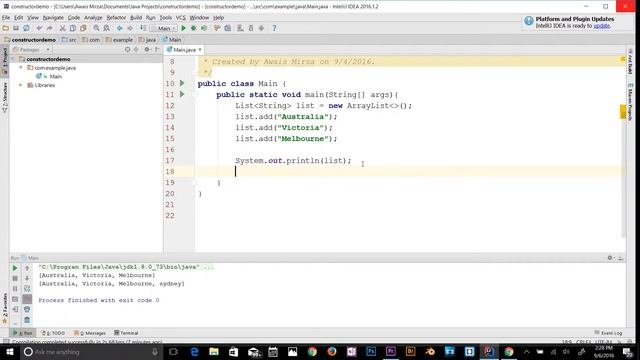Open the Messages tool window tab
The image size is (640, 360).
pyautogui.click(x=90, y=333)
